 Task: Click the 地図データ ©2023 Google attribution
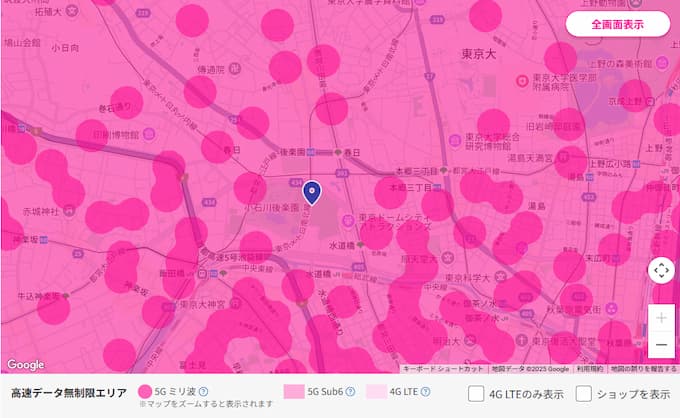tap(530, 369)
